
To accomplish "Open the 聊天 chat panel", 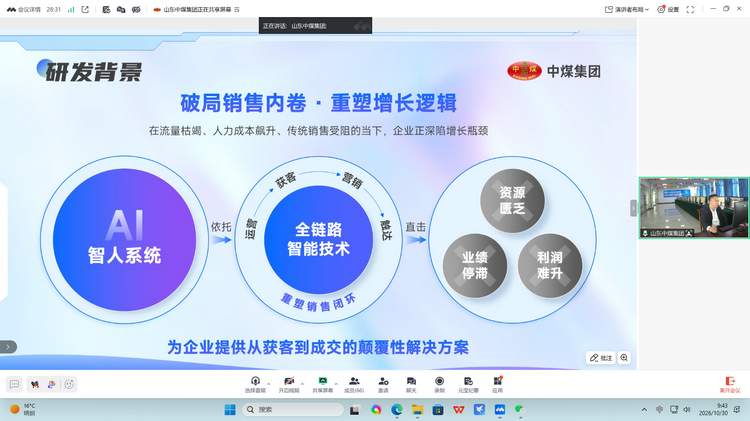I will point(411,385).
